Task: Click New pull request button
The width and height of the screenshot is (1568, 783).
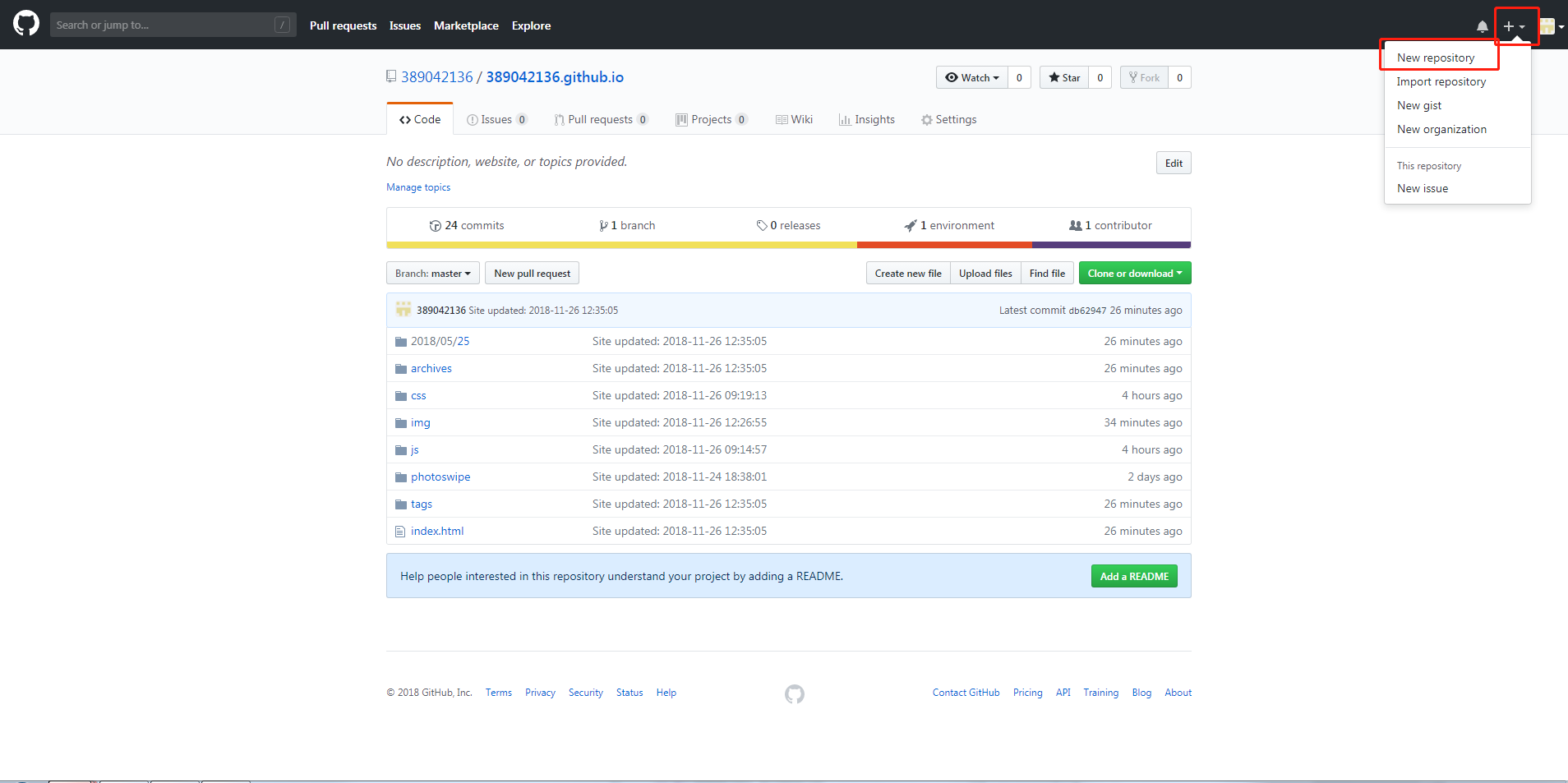Action: click(532, 274)
